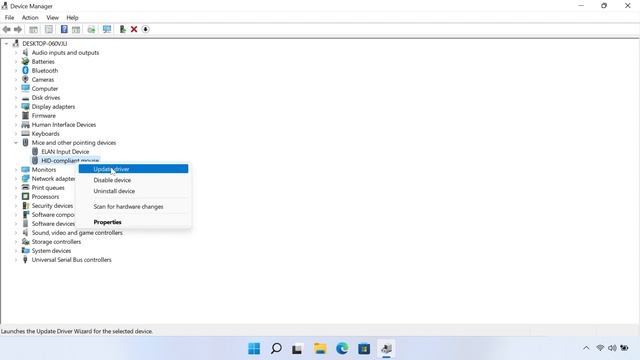Choose Scan for hardware changes in the context menu
Image resolution: width=640 pixels, height=360 pixels.
click(x=133, y=207)
